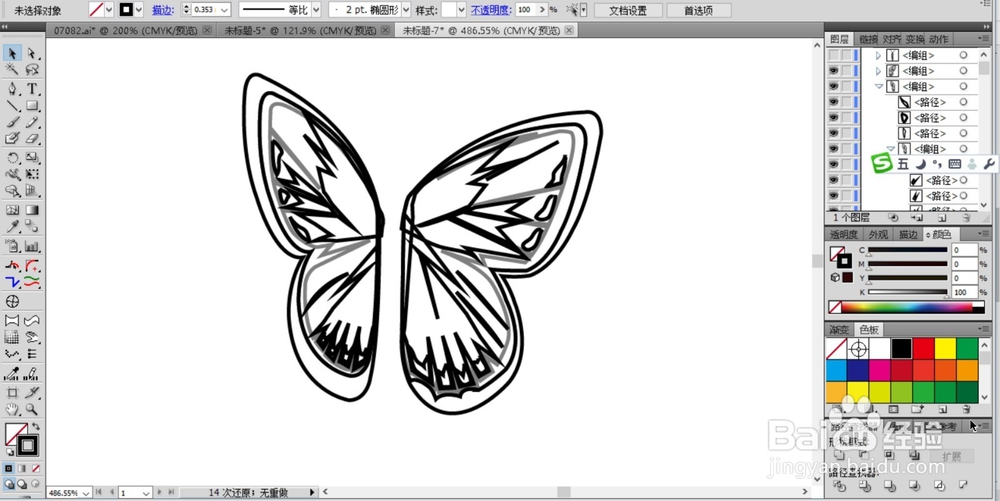Click the 首选项 button
Viewport: 1000px width, 501px height.
pyautogui.click(x=698, y=11)
